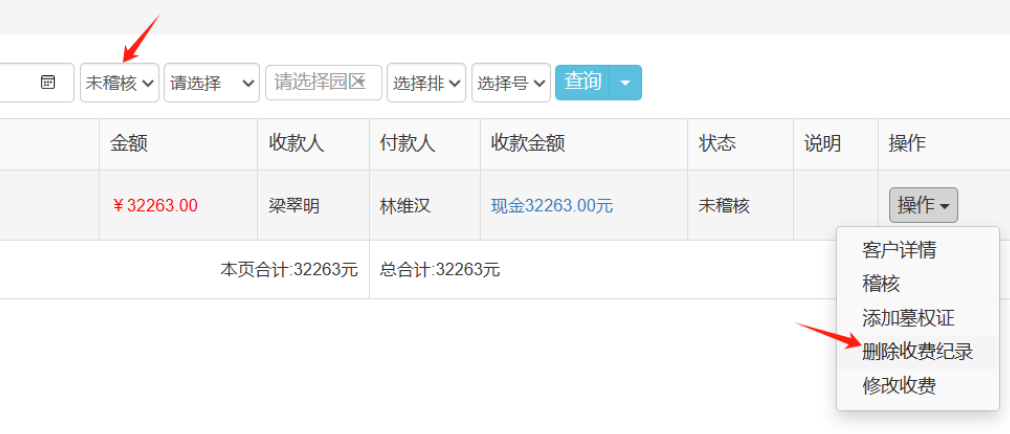Click payee name 梁翠明 in the row
Viewport: 1010px width, 434px height.
pyautogui.click(x=294, y=206)
